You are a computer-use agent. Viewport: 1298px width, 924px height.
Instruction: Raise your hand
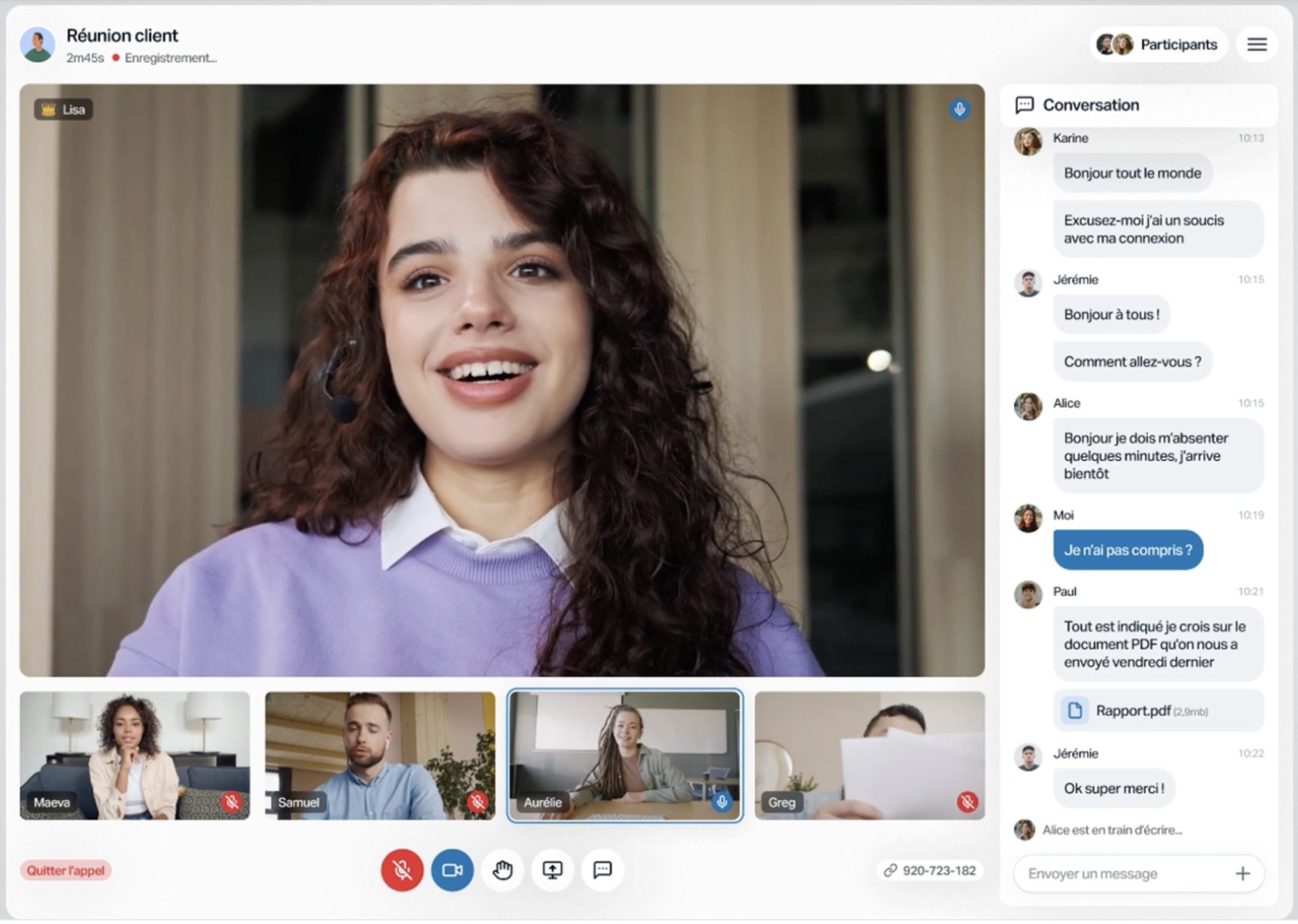coord(502,871)
